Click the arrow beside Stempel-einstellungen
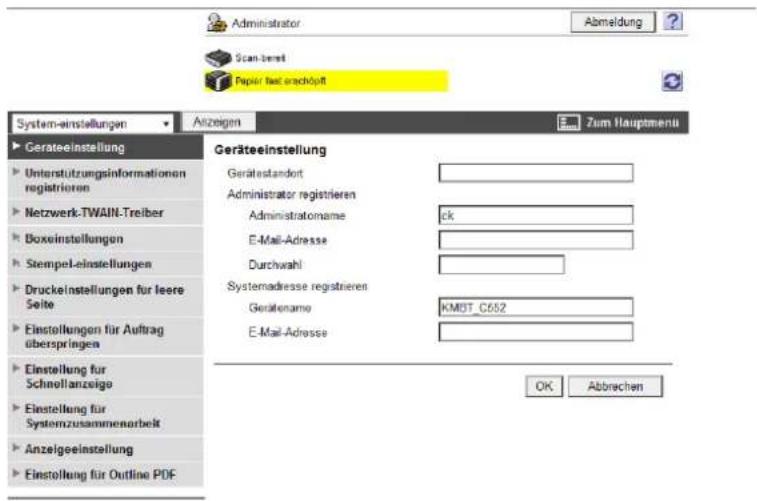757x501 pixels. [x=16, y=263]
